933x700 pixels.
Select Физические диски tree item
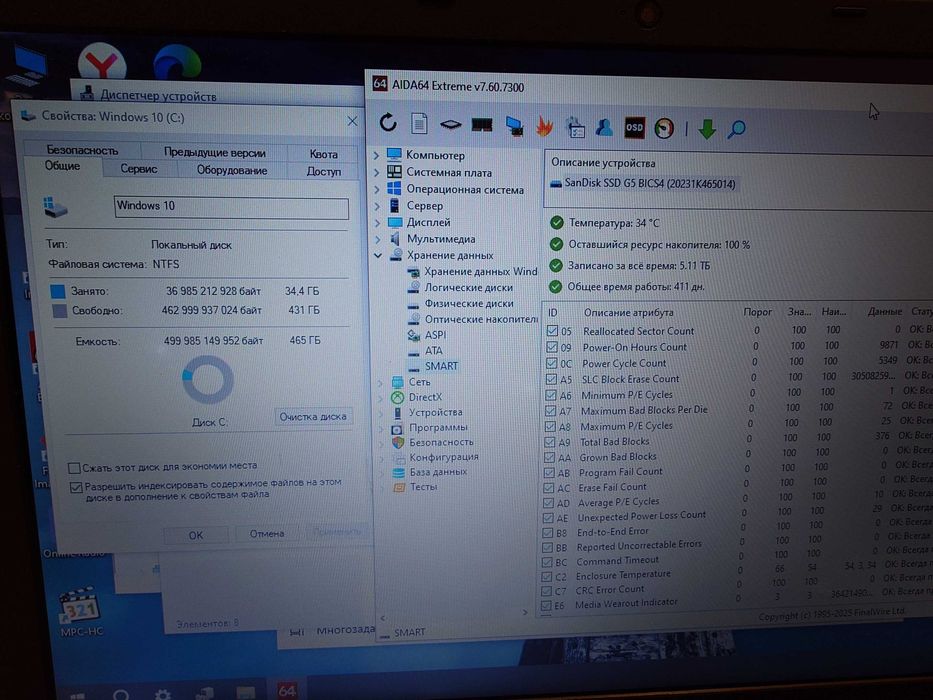point(469,304)
